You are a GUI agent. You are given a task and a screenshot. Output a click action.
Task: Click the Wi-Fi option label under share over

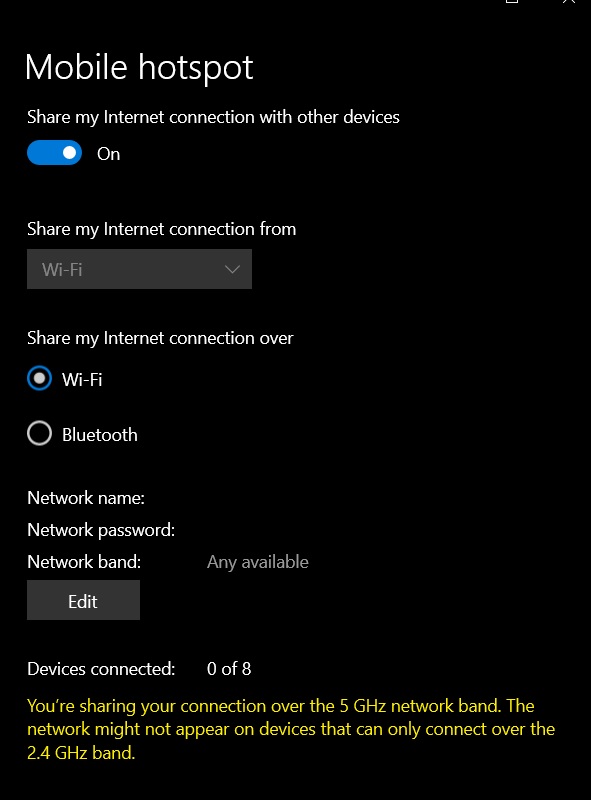tap(82, 380)
